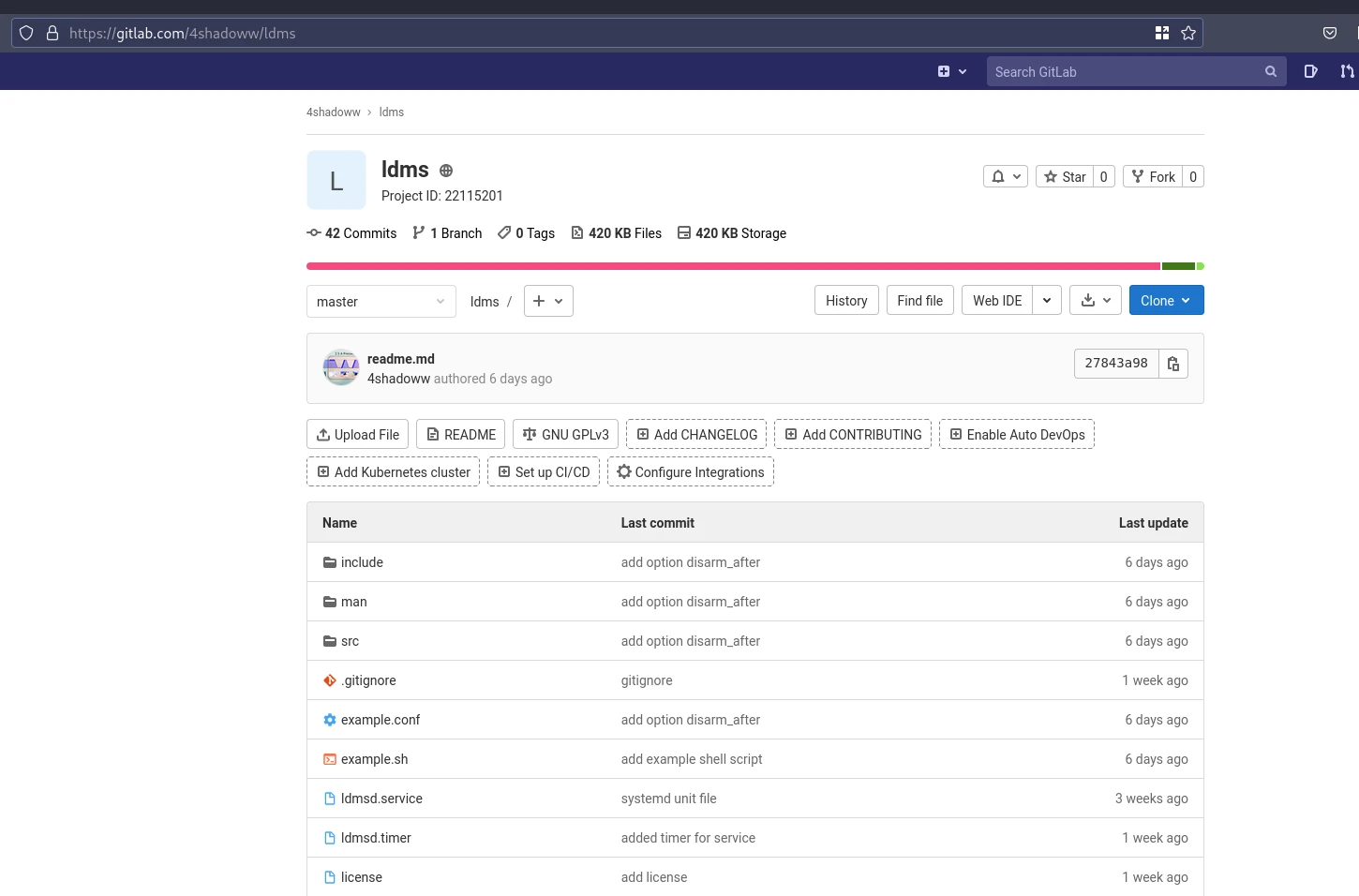Viewport: 1359px width, 896px height.
Task: Click the star count 0
Action: click(x=1104, y=176)
